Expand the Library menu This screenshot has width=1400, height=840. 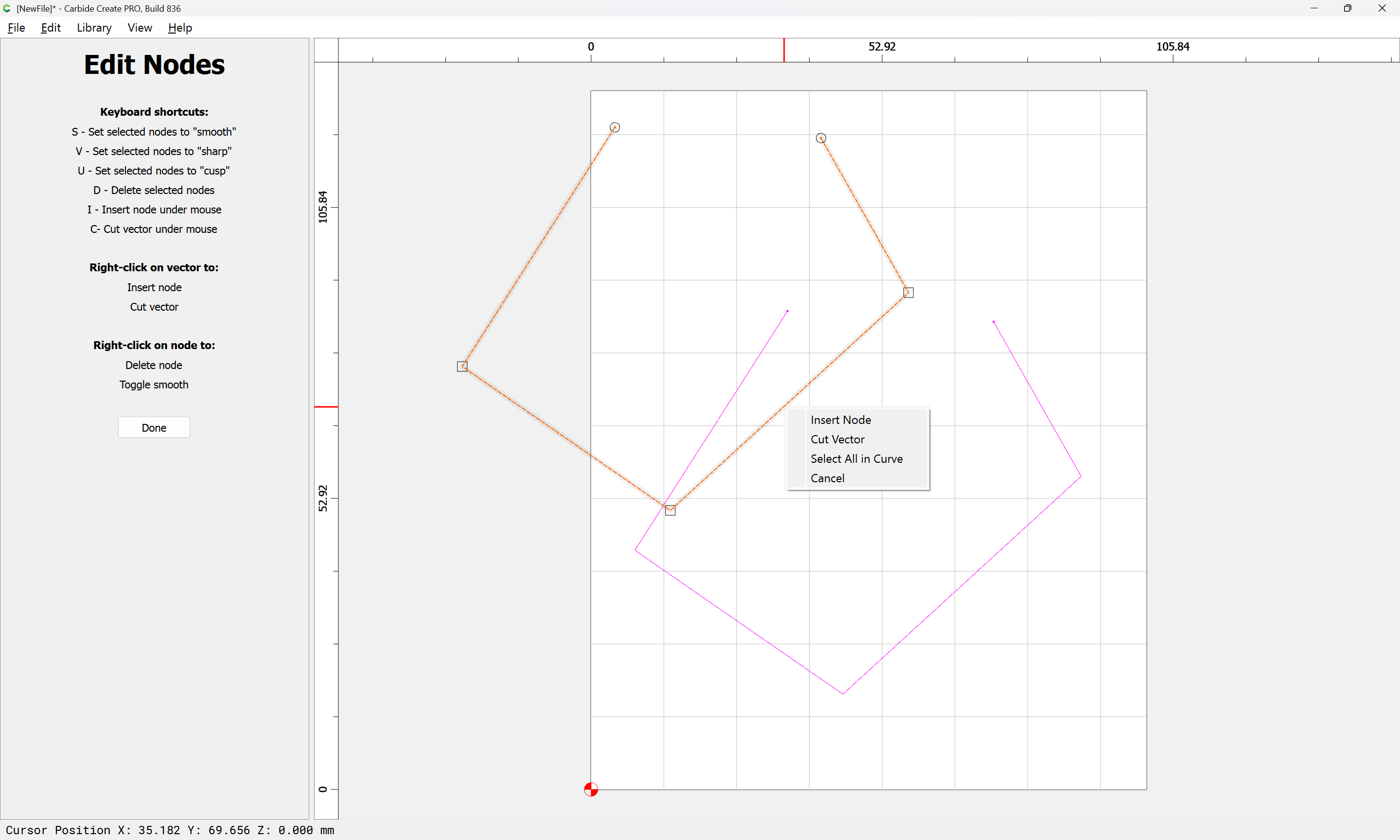(x=94, y=28)
